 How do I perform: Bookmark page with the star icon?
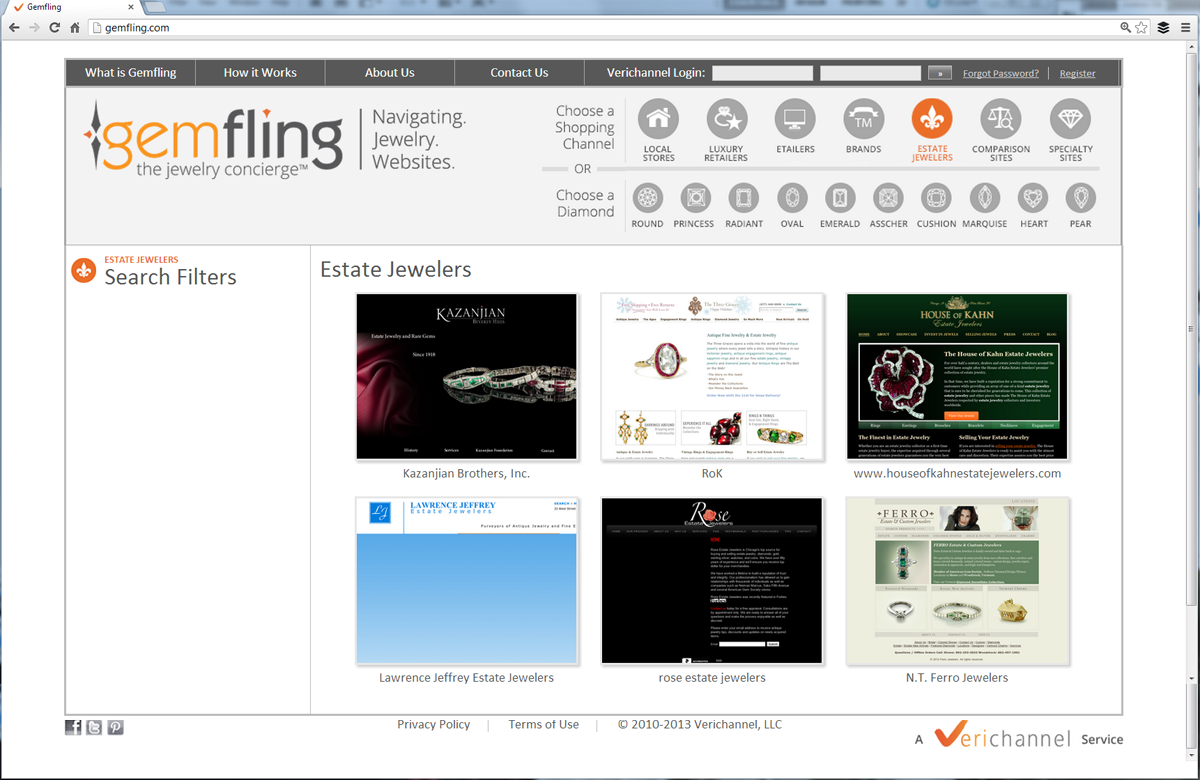(1141, 28)
